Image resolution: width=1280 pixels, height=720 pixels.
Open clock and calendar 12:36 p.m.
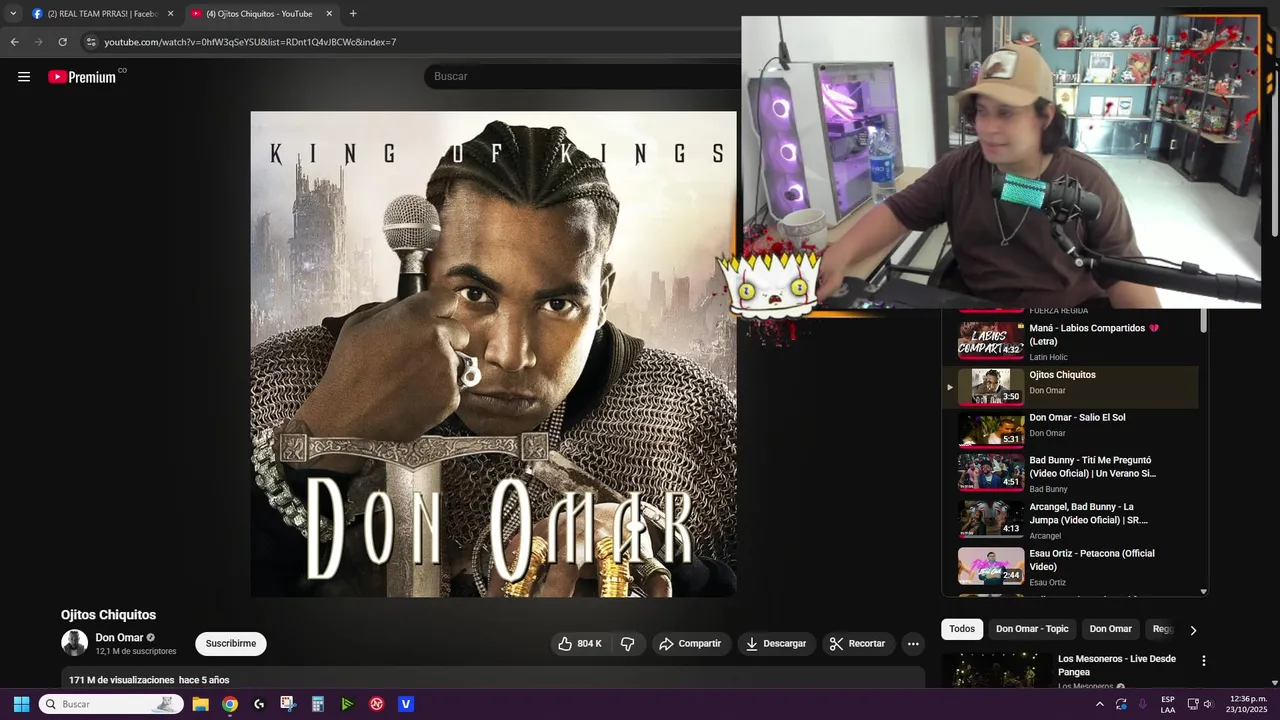(1248, 704)
